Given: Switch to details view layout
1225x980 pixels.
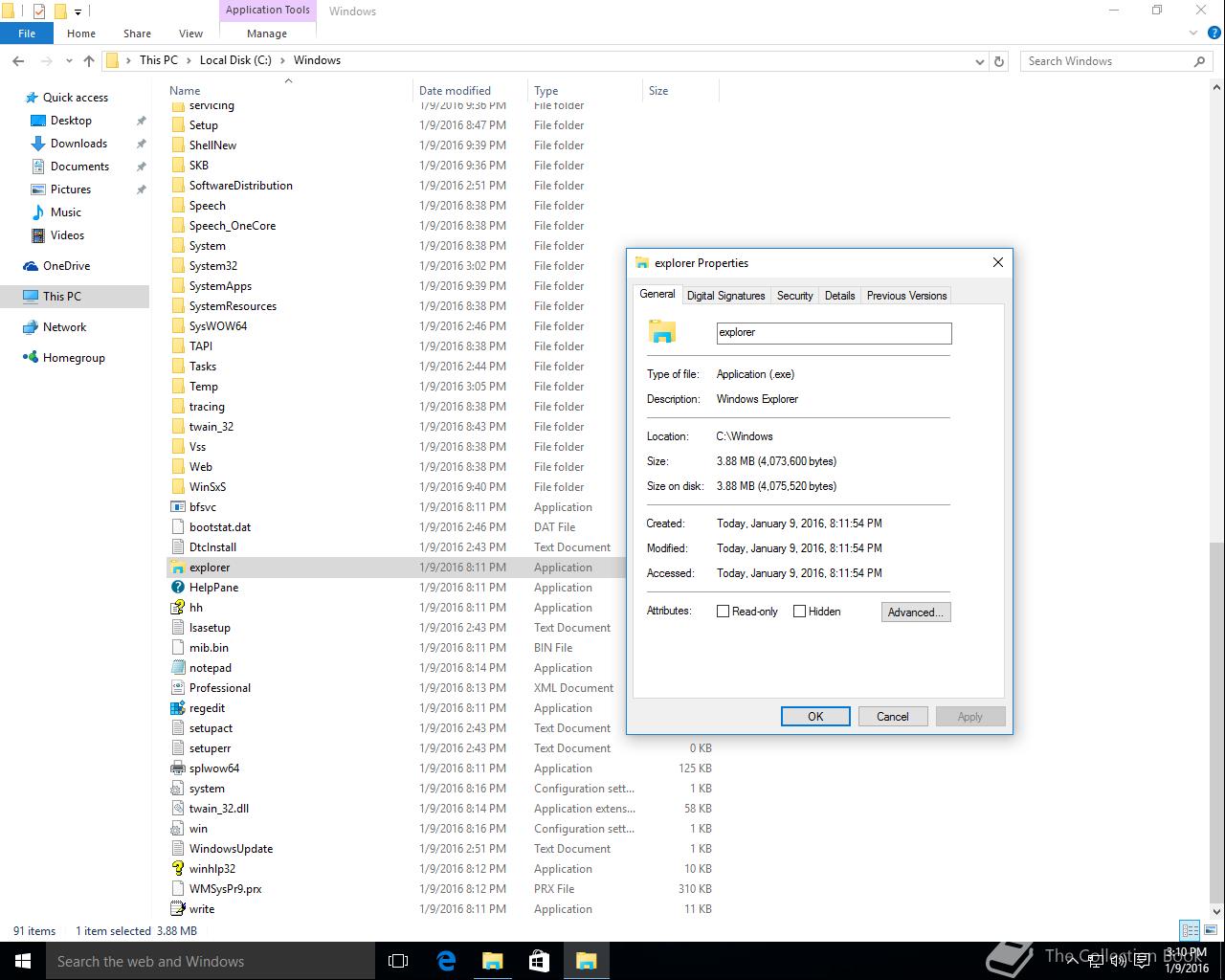Looking at the screenshot, I should click(1190, 929).
